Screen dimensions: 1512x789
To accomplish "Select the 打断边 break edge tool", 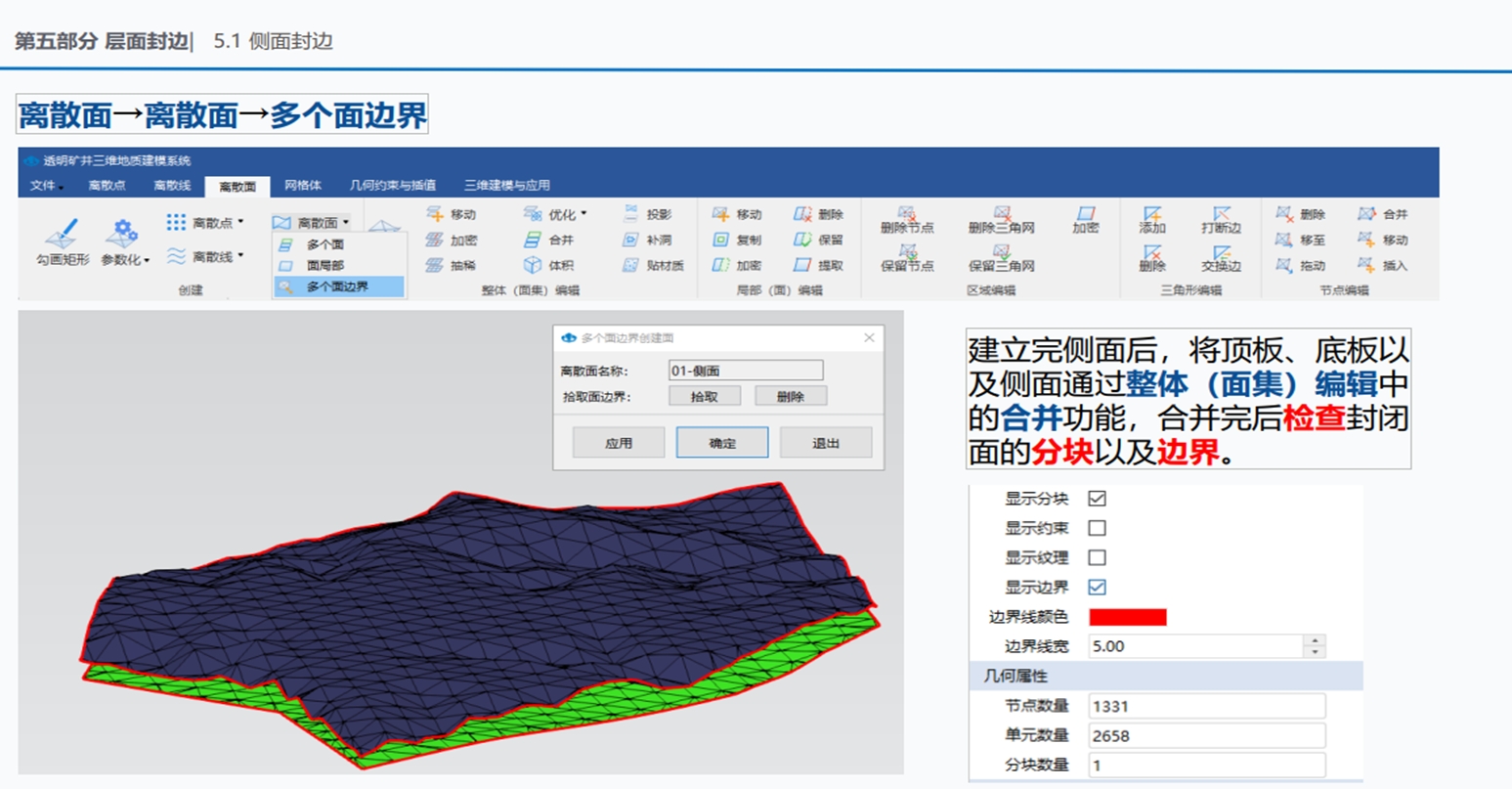I will (x=1221, y=220).
